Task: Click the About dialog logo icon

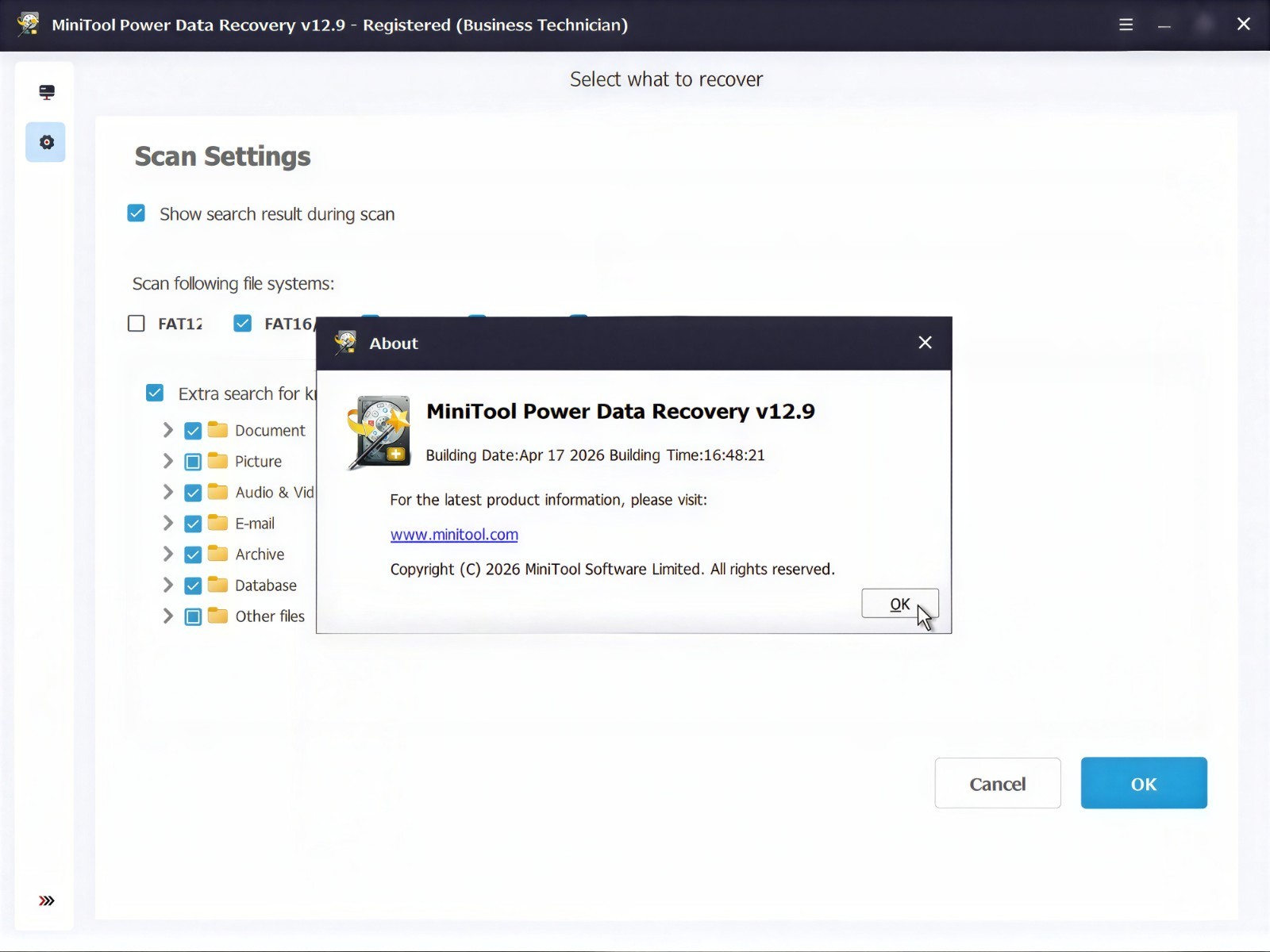Action: tap(345, 343)
